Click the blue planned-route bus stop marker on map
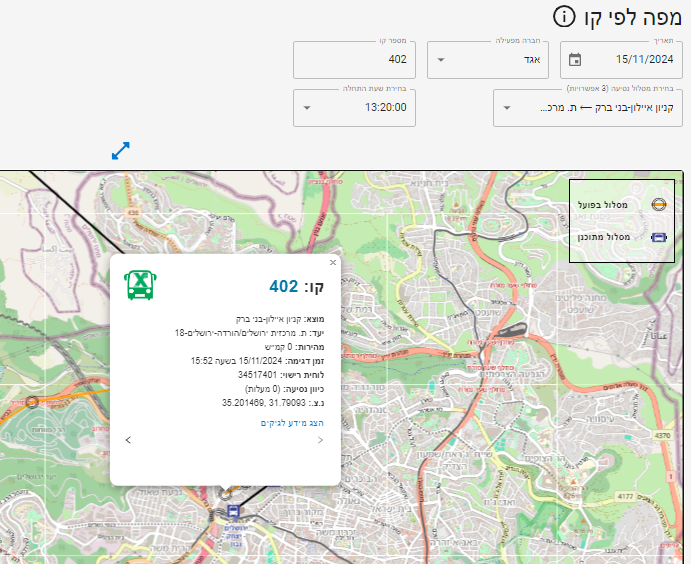 [x=233, y=511]
